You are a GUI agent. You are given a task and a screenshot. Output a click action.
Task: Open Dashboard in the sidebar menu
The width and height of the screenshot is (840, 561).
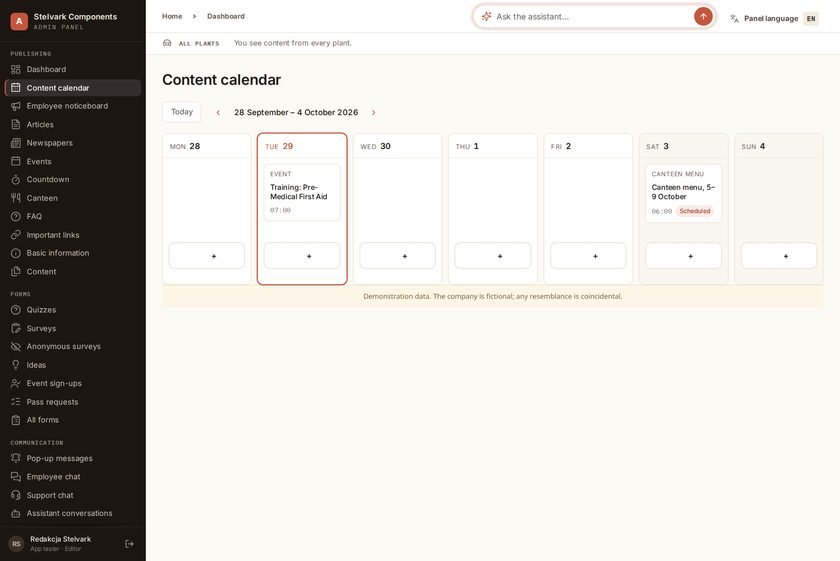point(73,69)
